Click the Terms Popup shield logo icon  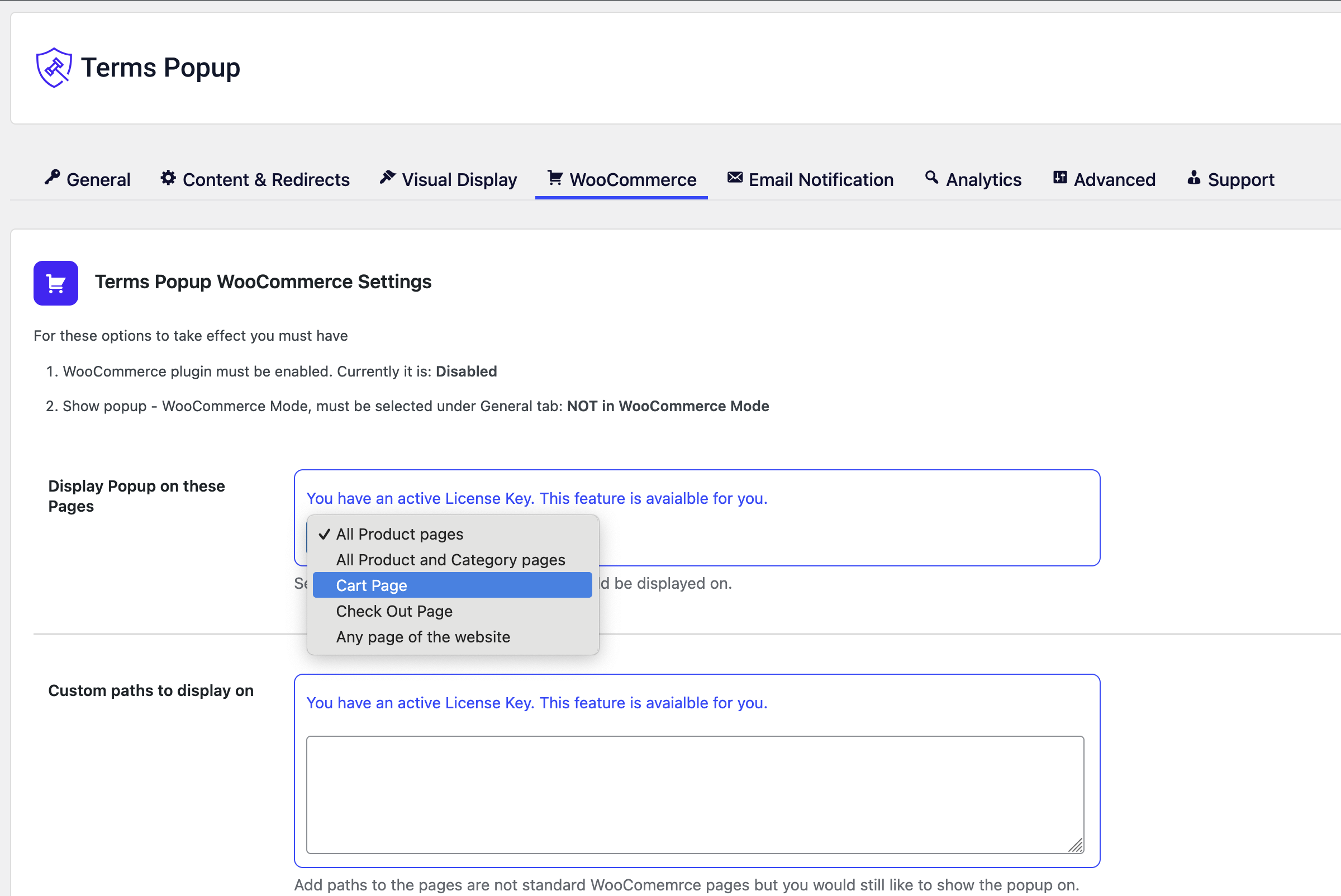(x=54, y=68)
